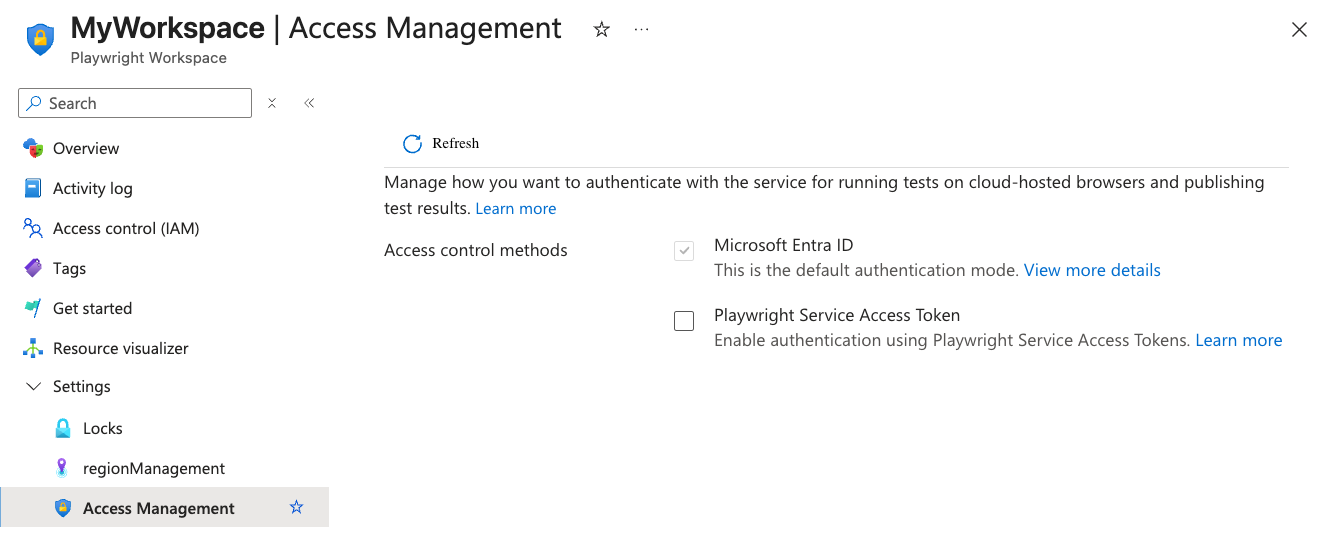
Task: Click the Resource visualizer diagram icon
Action: click(33, 348)
